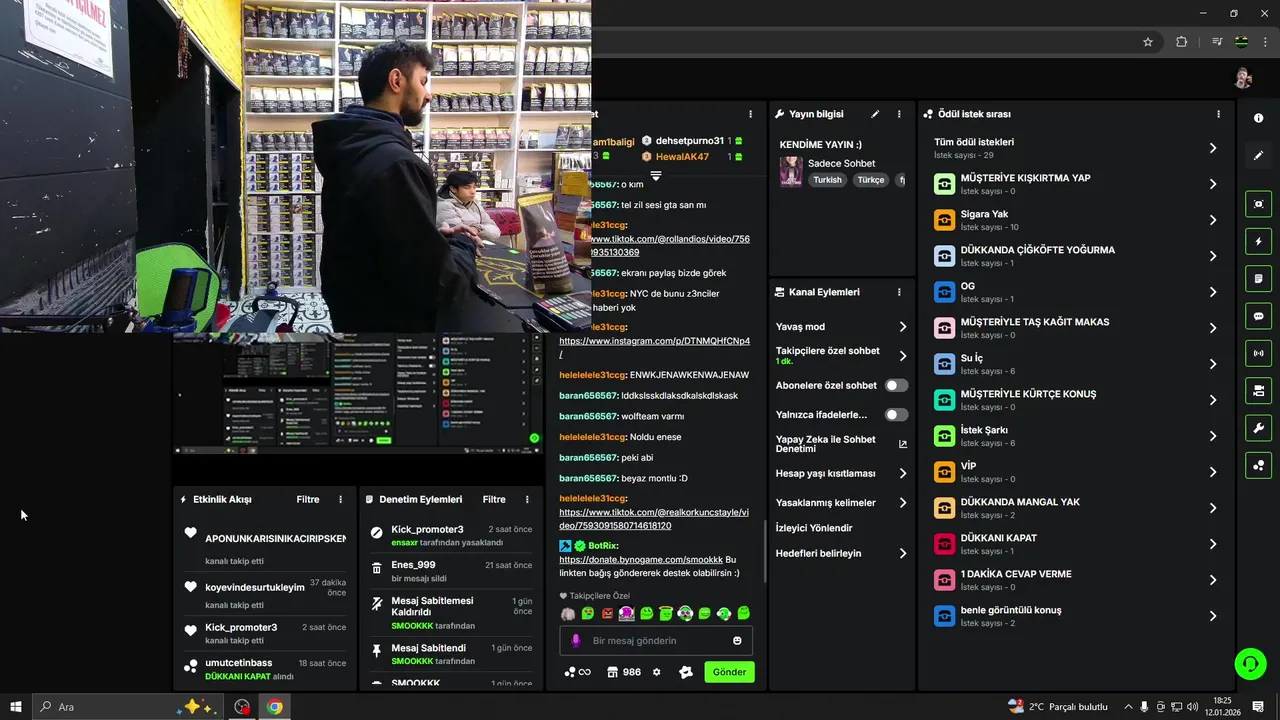
Task: Toggle the stream preview widget icon
Action: coord(1258,204)
